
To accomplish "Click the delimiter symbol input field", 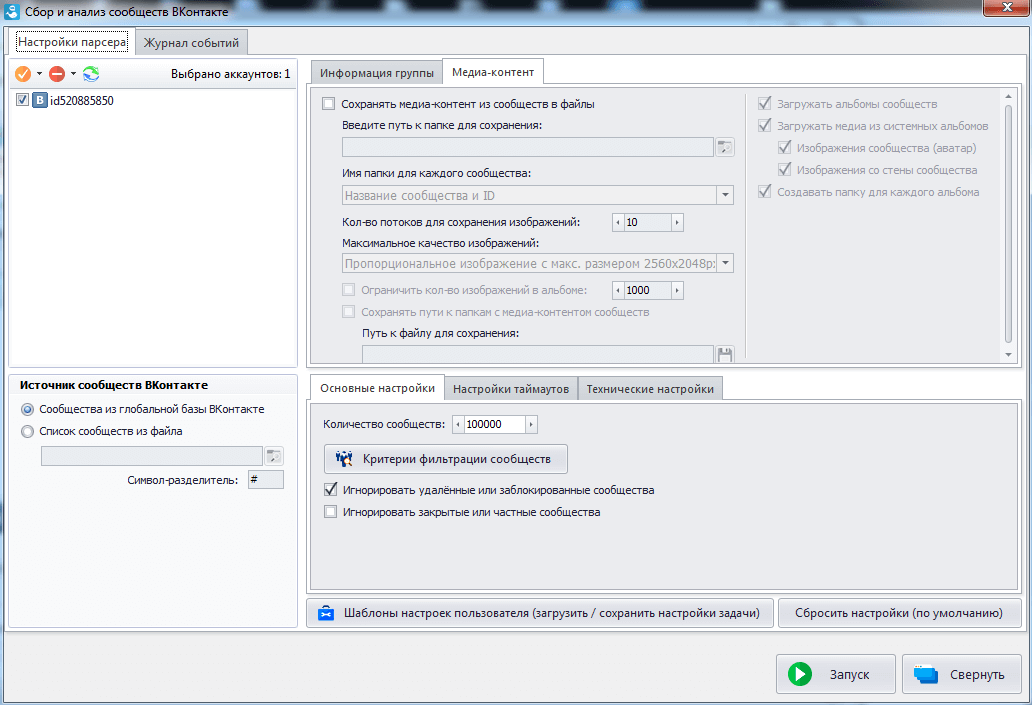I will [x=266, y=480].
